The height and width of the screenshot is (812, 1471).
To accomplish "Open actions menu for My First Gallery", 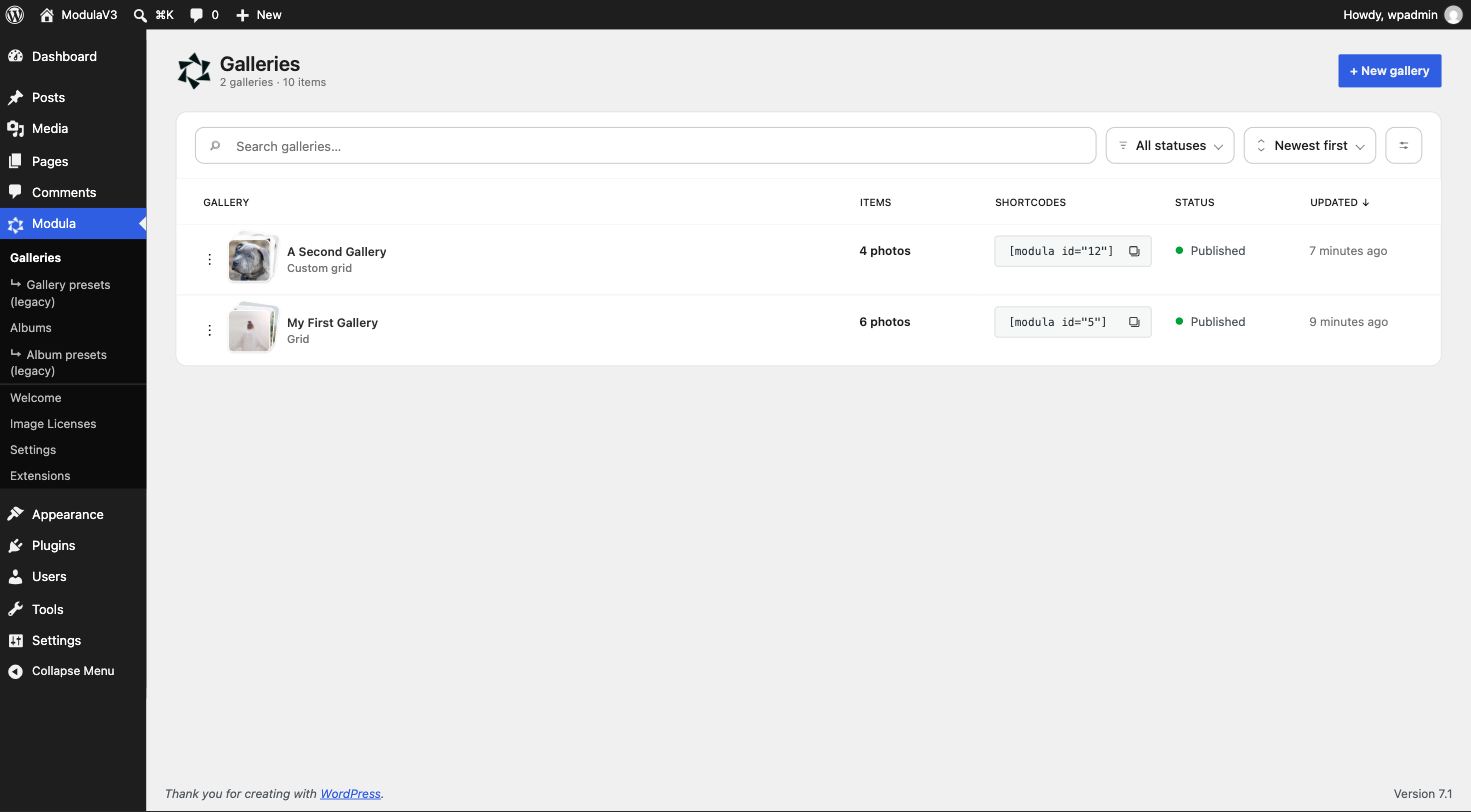I will (x=209, y=331).
